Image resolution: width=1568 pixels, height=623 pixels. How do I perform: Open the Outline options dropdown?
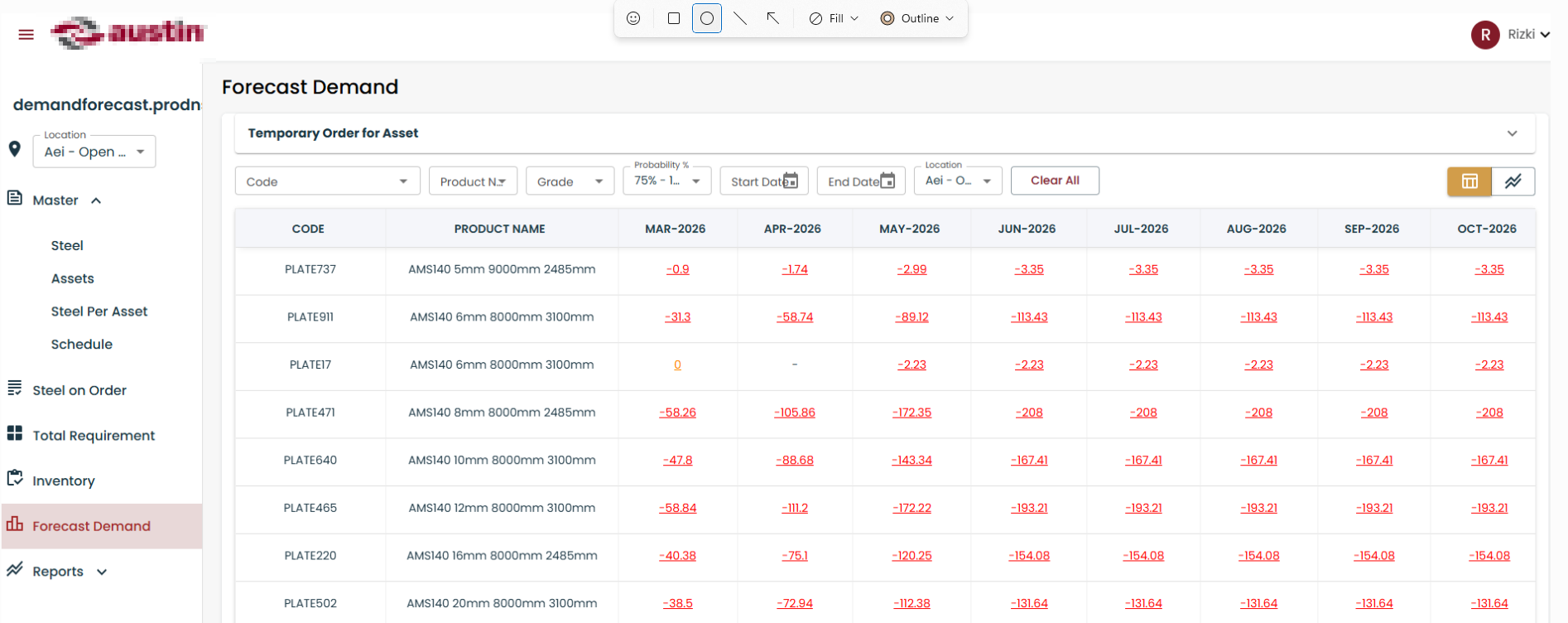point(917,18)
